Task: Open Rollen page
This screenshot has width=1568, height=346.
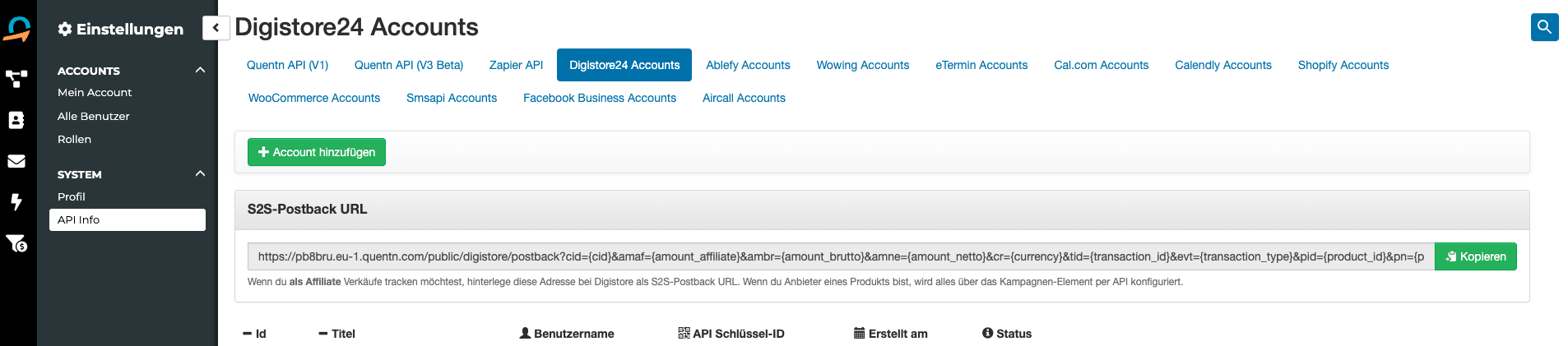Action: pos(74,139)
